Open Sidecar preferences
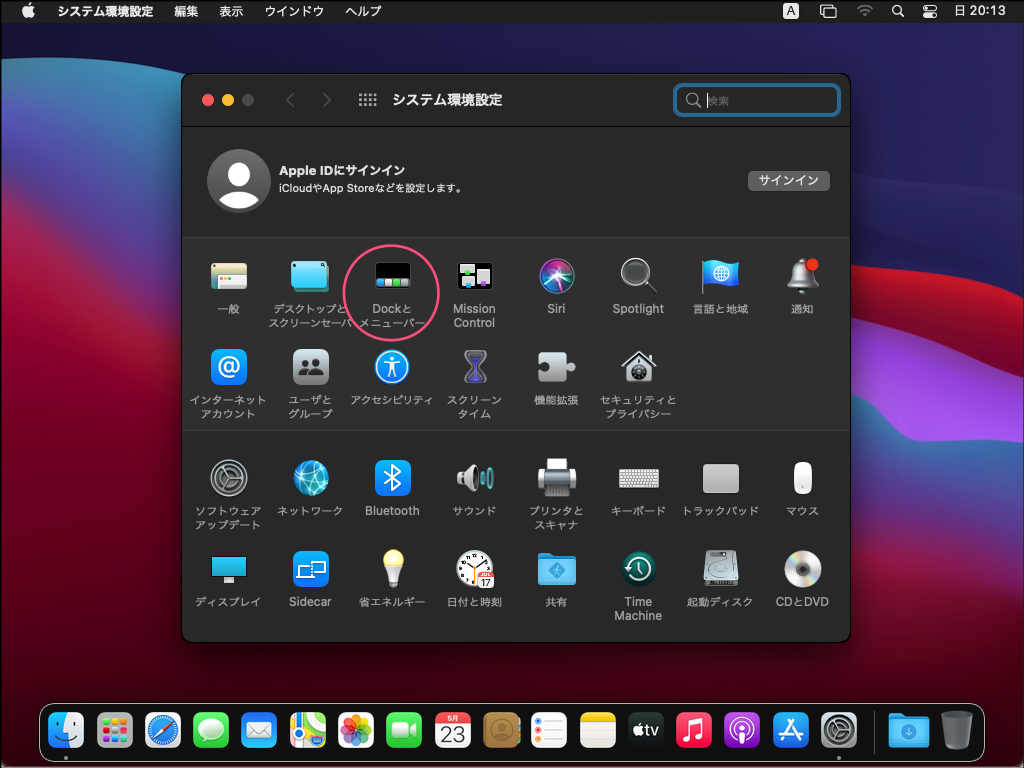 (x=310, y=569)
